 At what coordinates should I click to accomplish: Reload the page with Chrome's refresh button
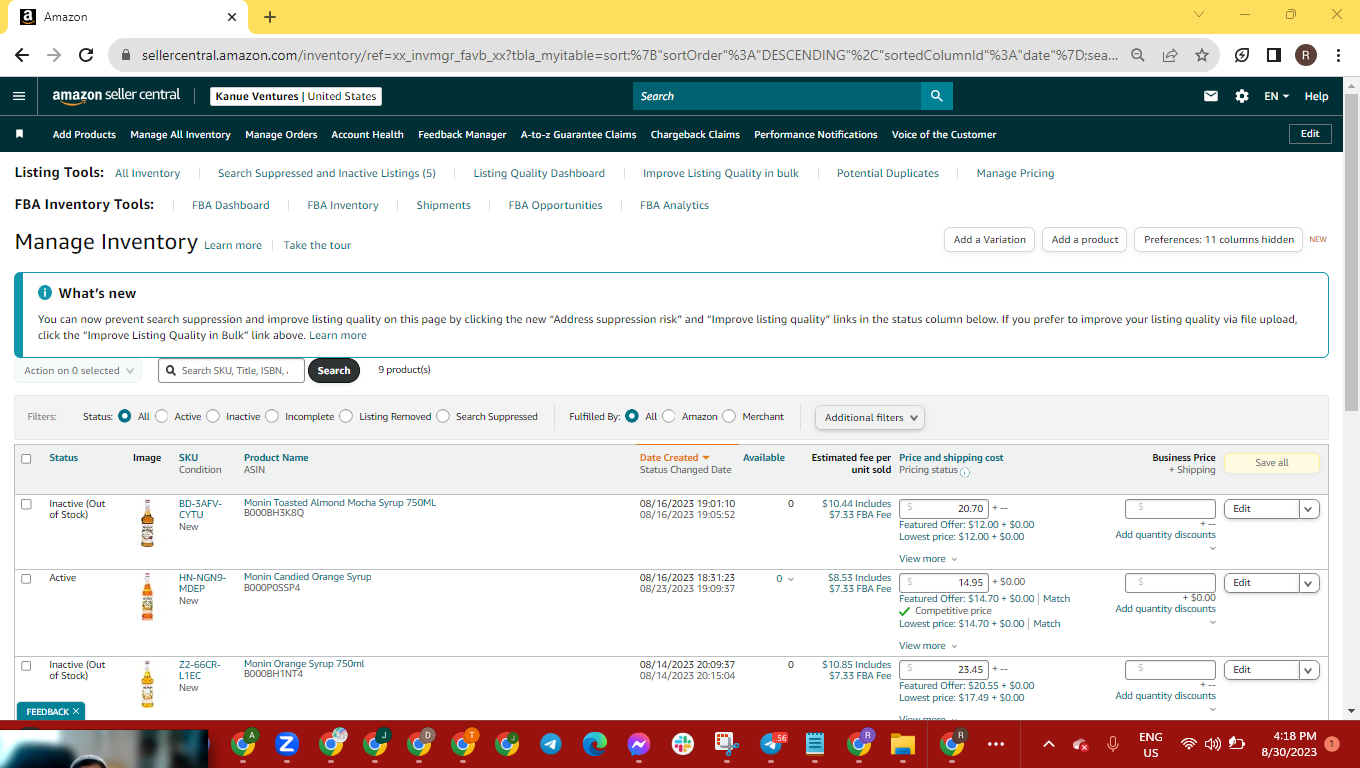pos(86,55)
